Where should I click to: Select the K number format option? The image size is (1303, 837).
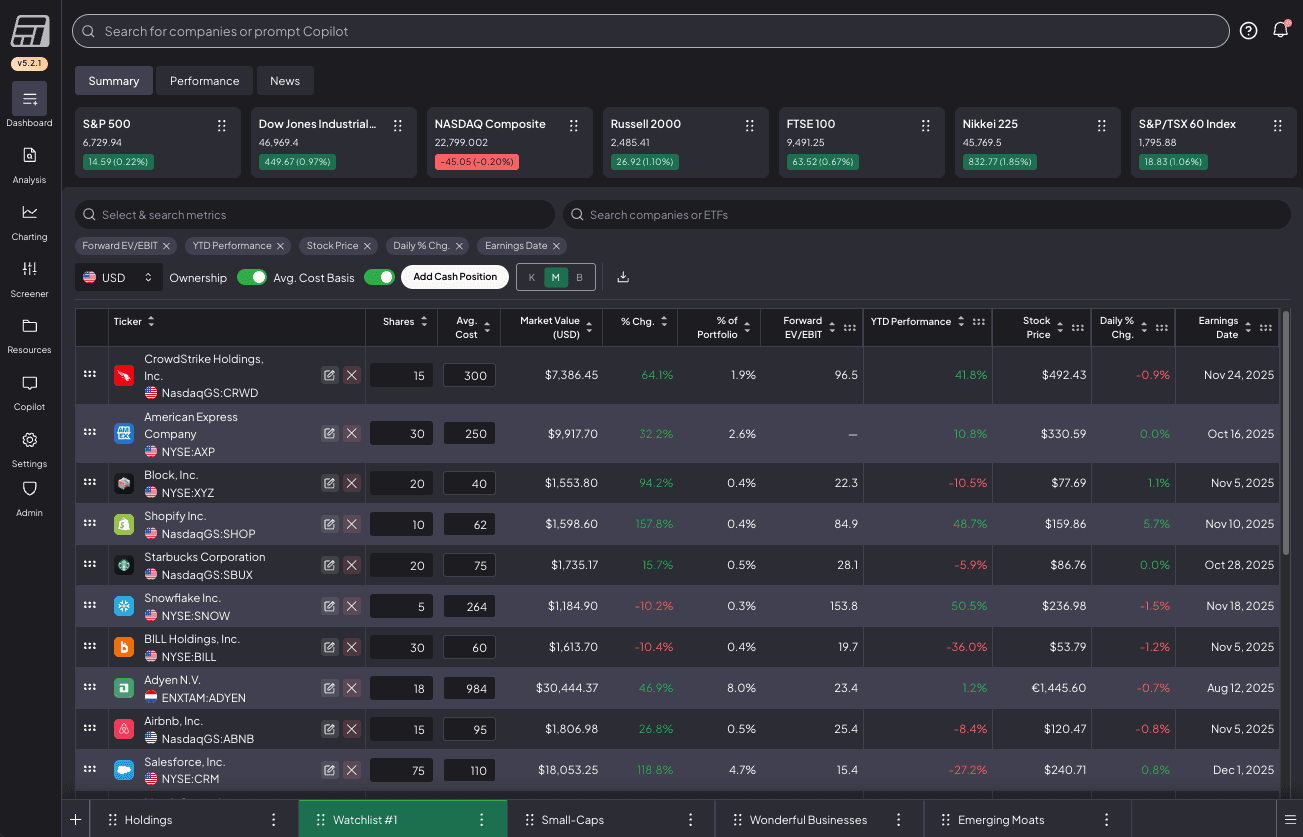click(532, 277)
